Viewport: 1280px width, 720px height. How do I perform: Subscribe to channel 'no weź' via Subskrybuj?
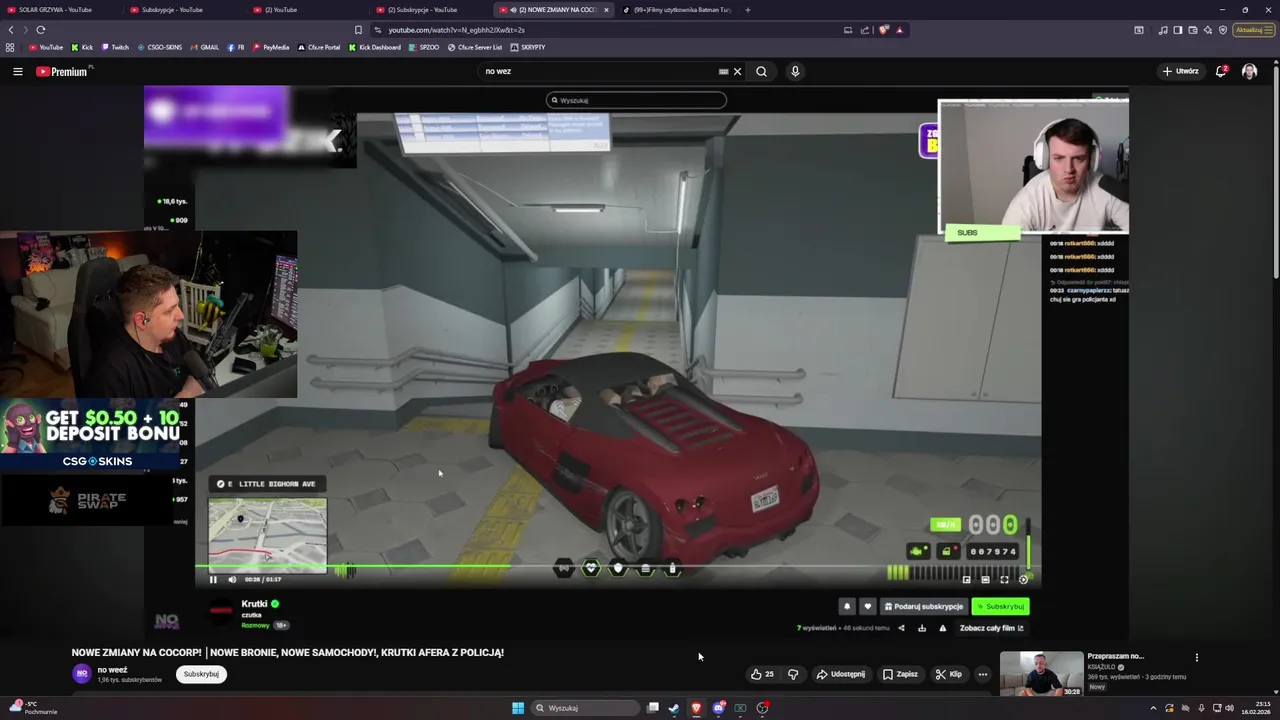(x=201, y=674)
